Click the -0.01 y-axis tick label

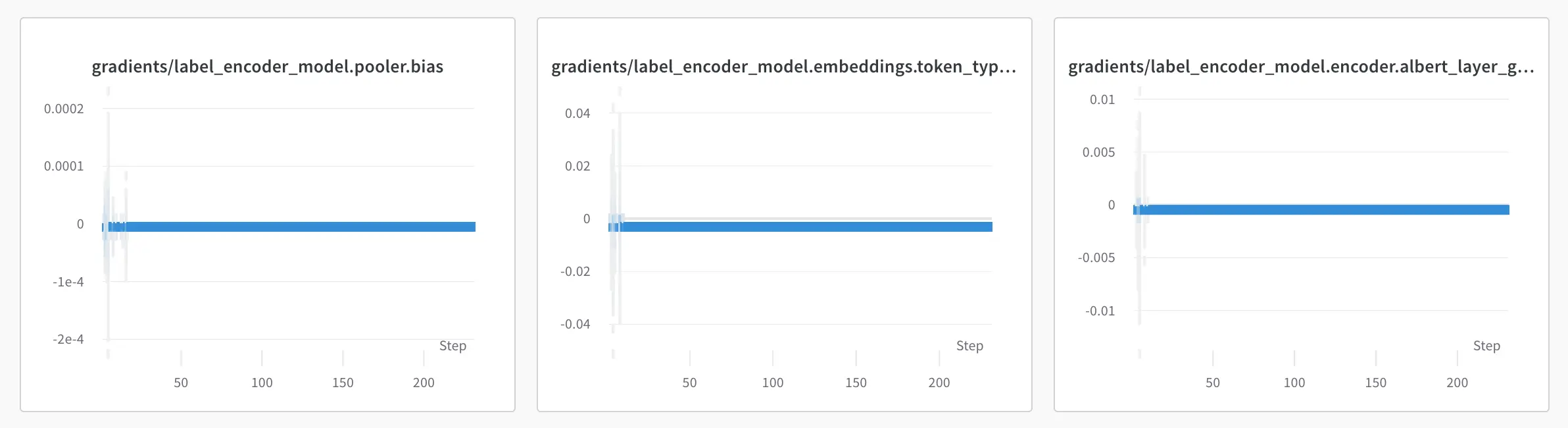(1100, 311)
